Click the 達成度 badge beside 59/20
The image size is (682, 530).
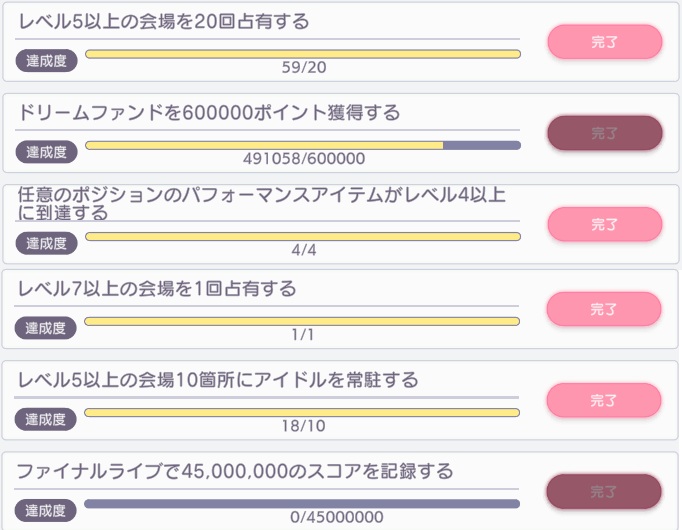(x=46, y=59)
